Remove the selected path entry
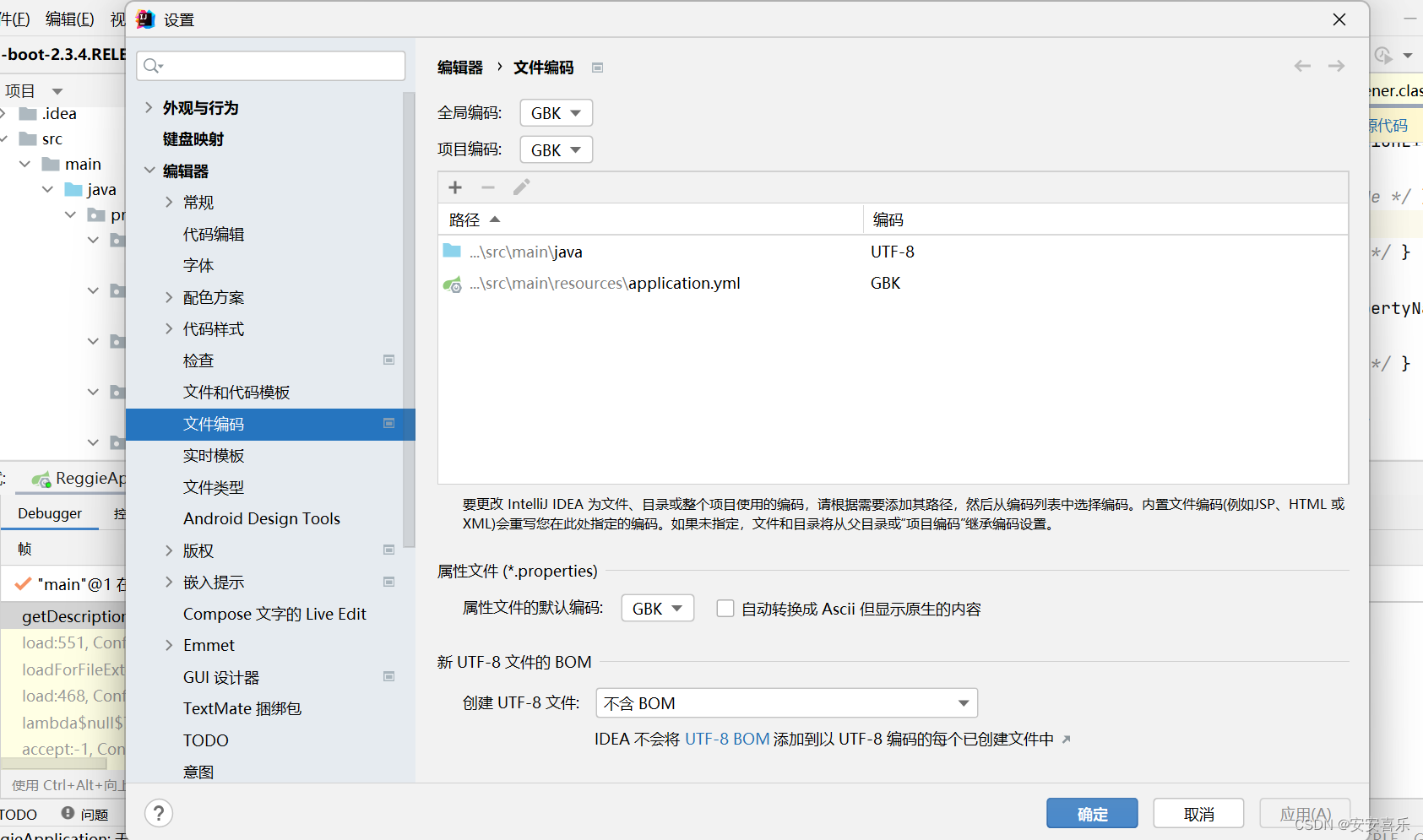Screen dimensions: 1423x840 click(488, 187)
